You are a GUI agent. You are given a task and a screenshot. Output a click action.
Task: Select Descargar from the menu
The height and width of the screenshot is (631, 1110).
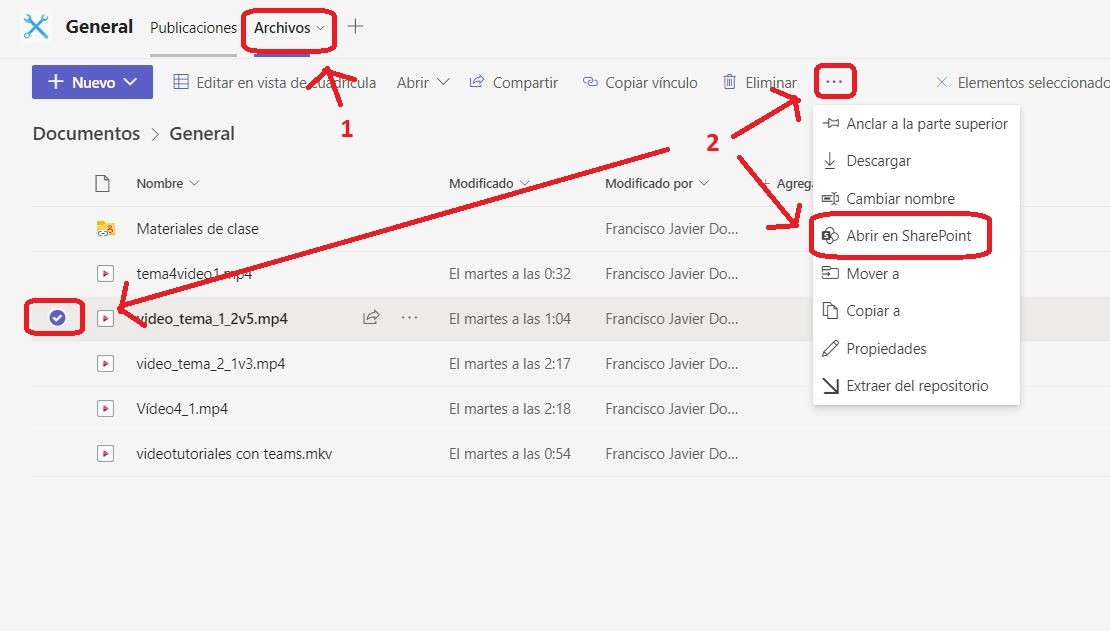916,161
